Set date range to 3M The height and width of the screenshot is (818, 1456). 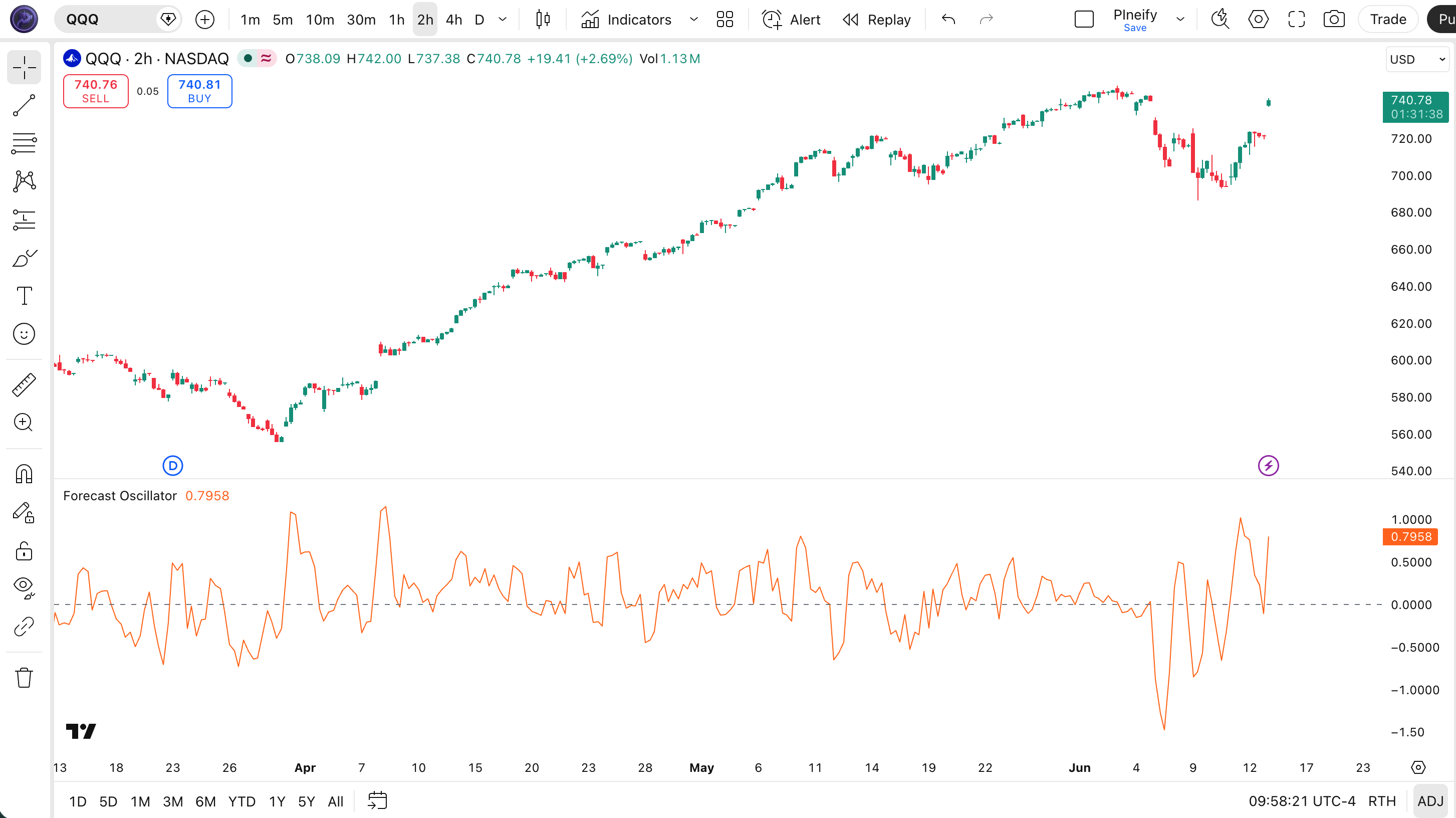point(173,801)
